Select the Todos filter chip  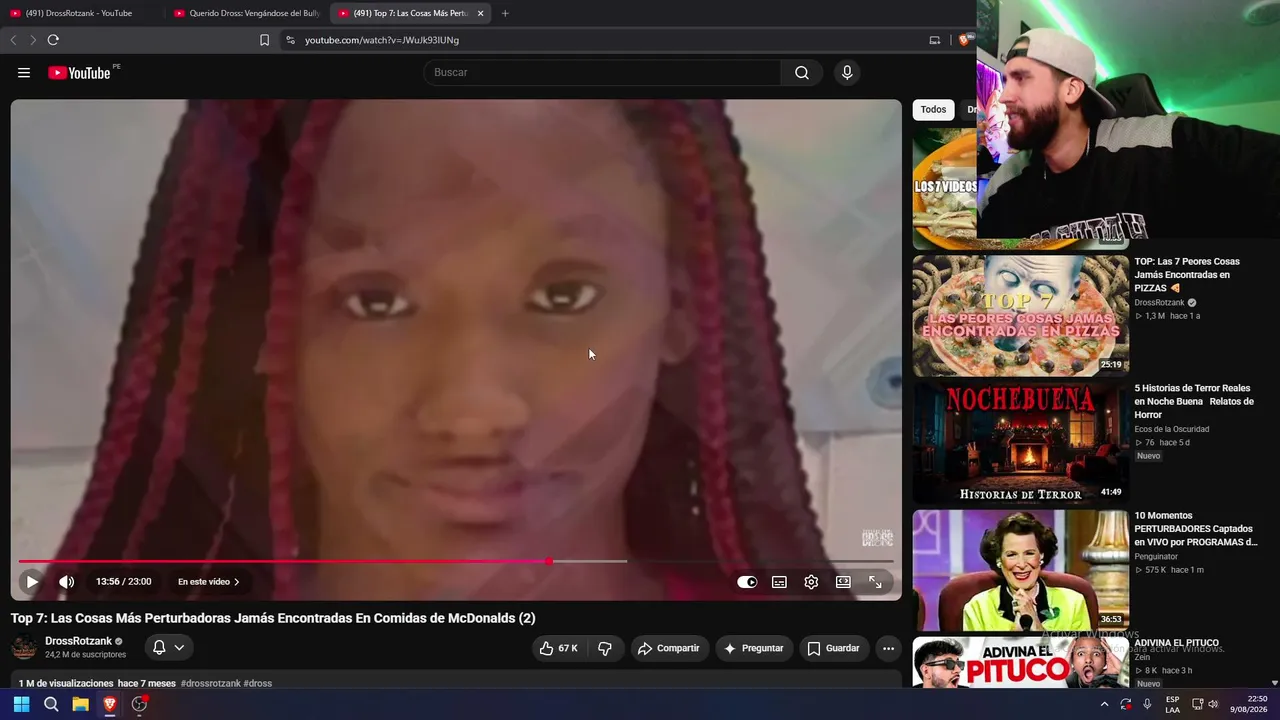coord(933,110)
